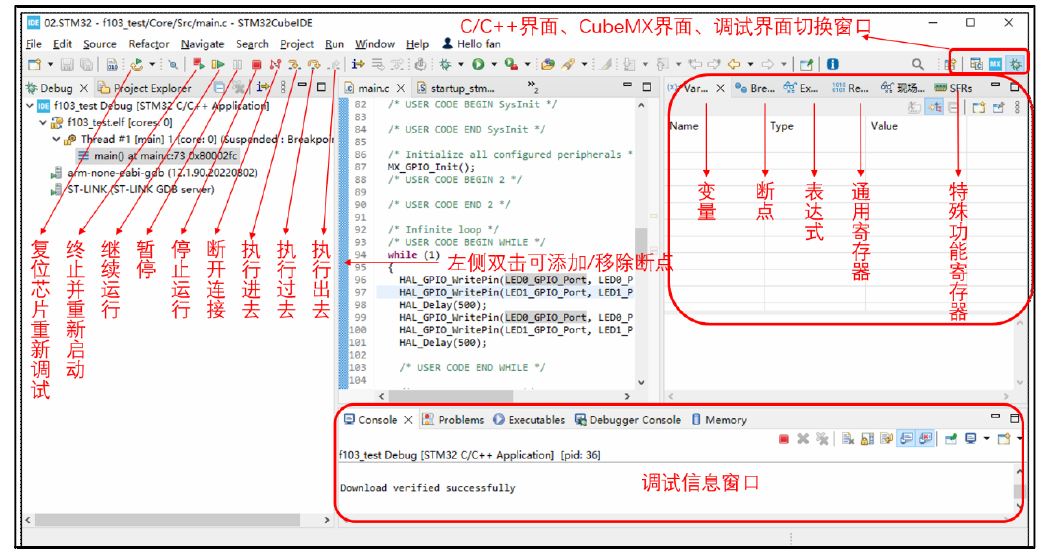Click the Resume green play icon

218,65
